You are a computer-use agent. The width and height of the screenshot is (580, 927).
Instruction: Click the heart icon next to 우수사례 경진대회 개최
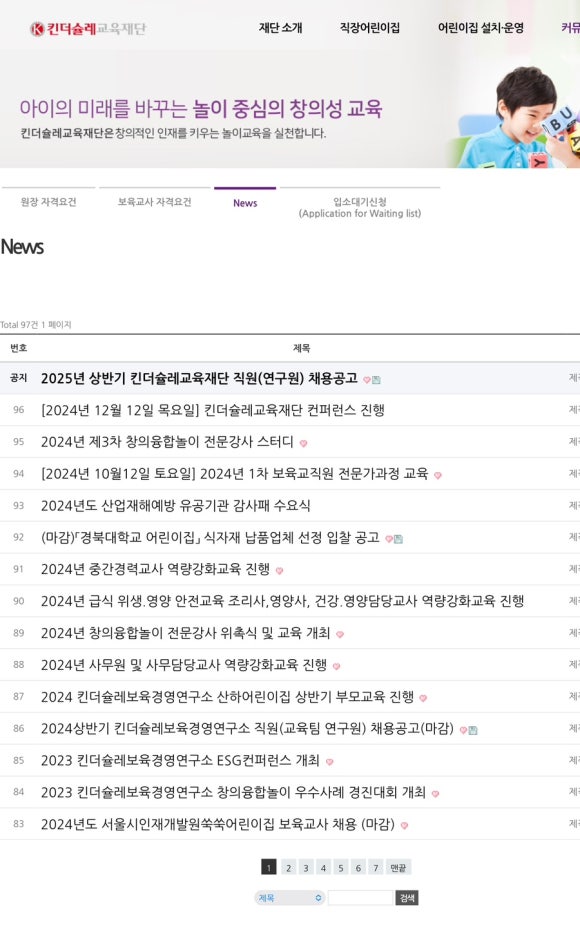(435, 794)
